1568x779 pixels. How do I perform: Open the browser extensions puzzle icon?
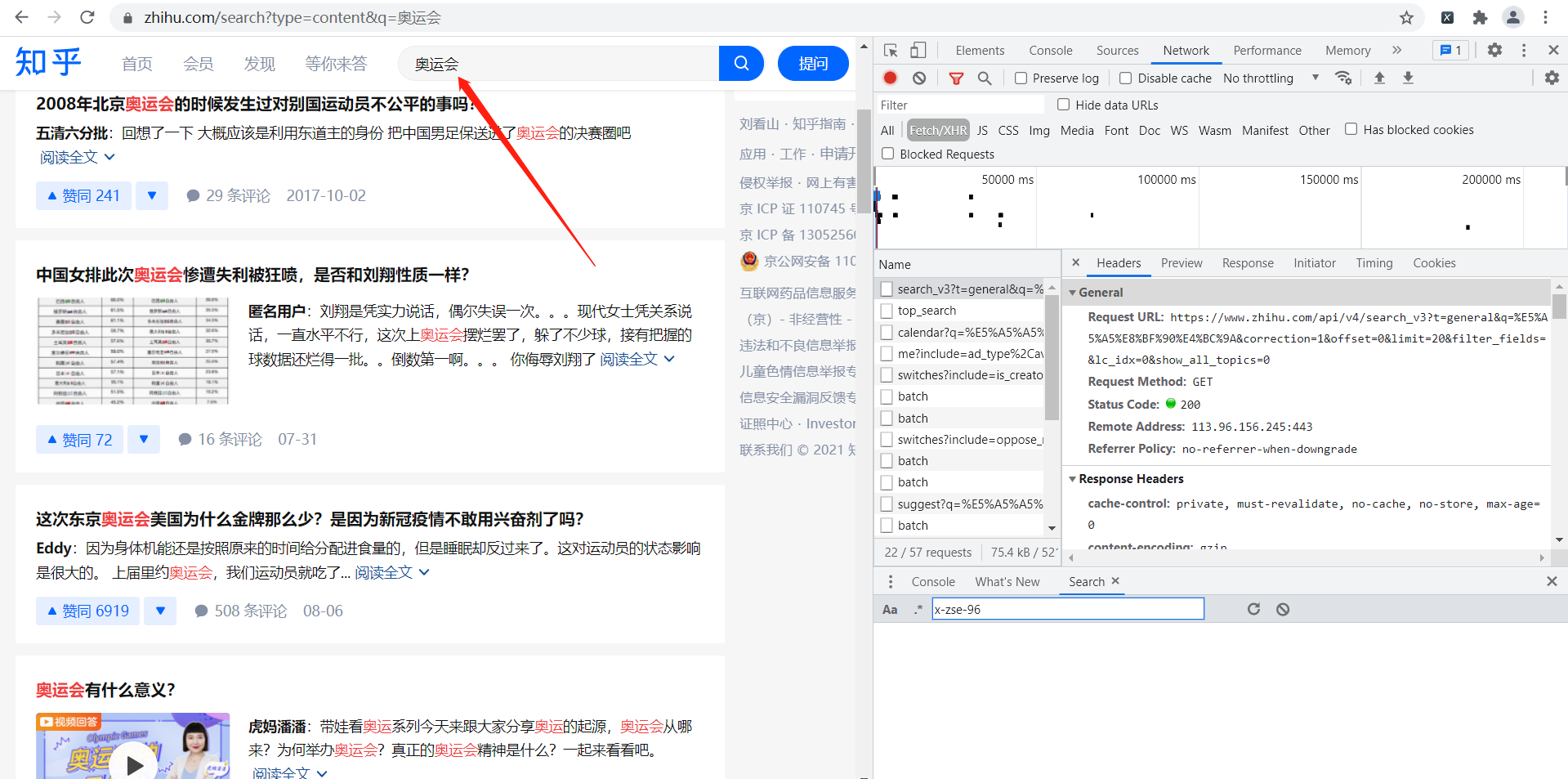pyautogui.click(x=1480, y=17)
